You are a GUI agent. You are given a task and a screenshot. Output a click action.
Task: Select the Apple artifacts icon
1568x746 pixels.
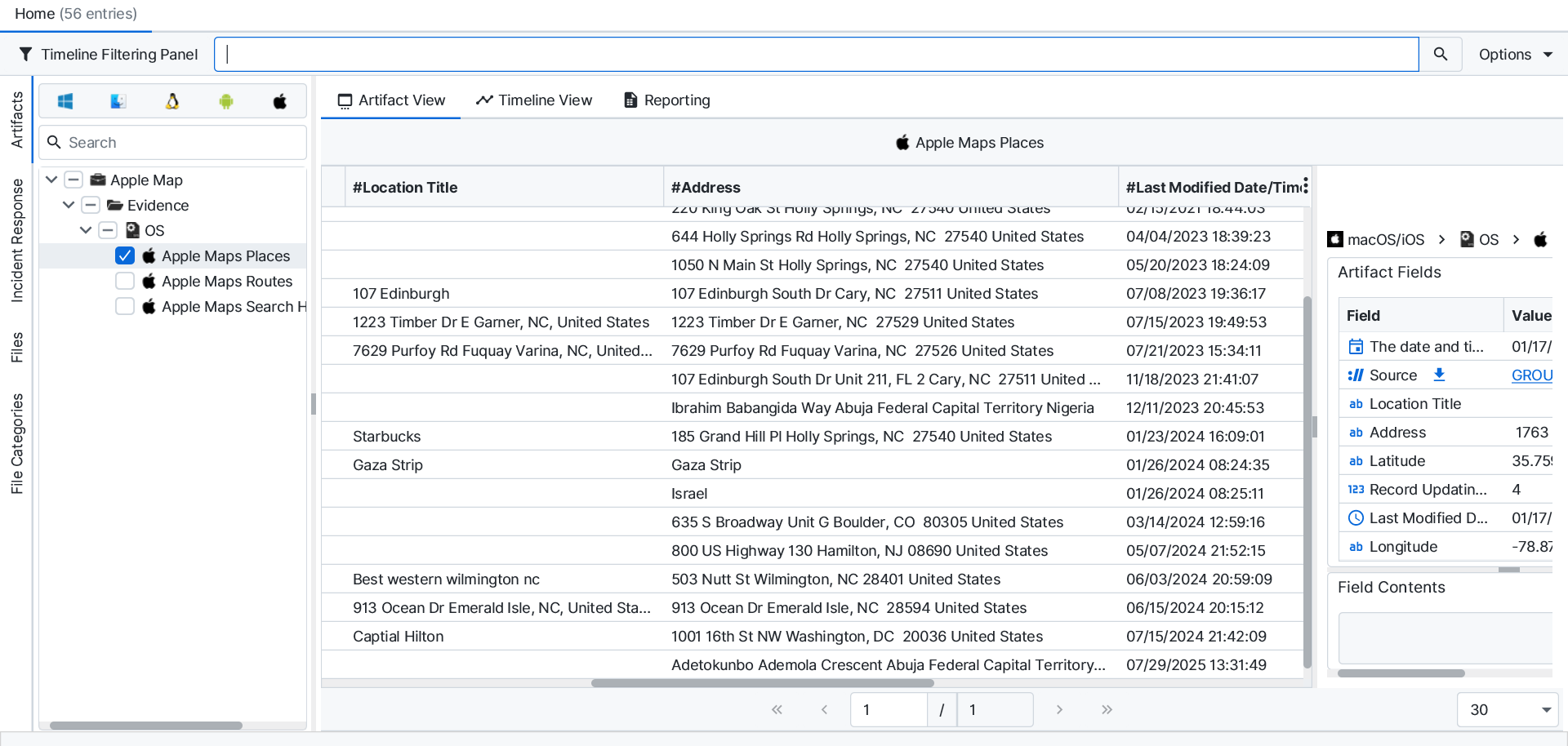(280, 101)
